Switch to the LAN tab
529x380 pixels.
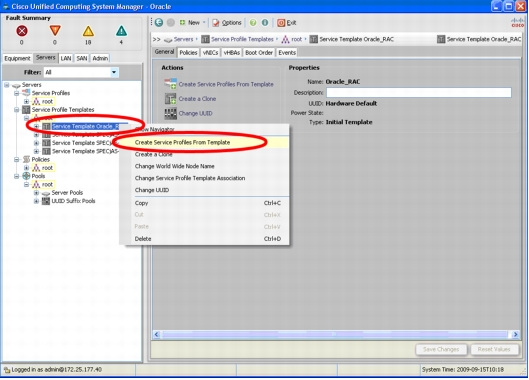[66, 58]
